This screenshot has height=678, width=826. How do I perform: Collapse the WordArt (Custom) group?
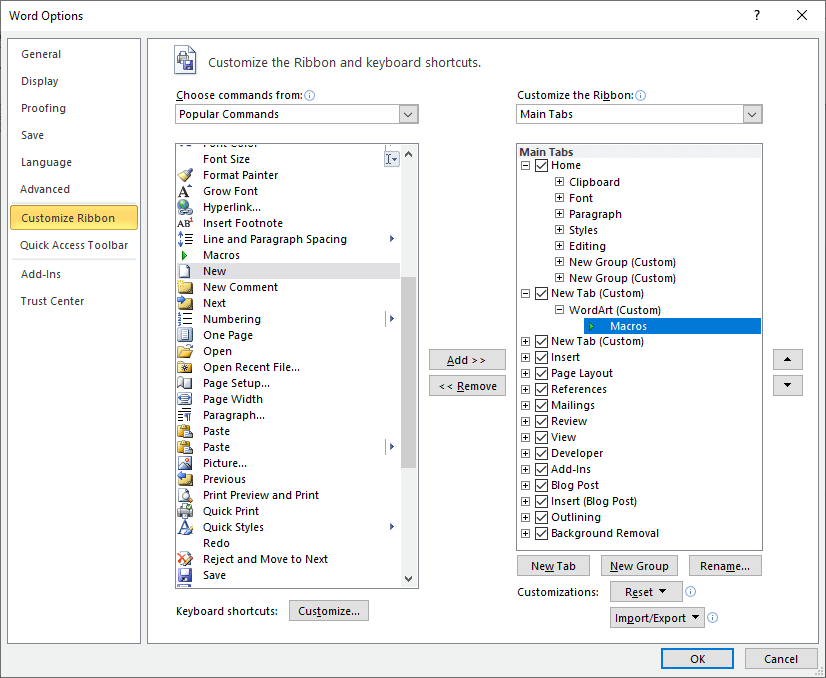coord(559,310)
